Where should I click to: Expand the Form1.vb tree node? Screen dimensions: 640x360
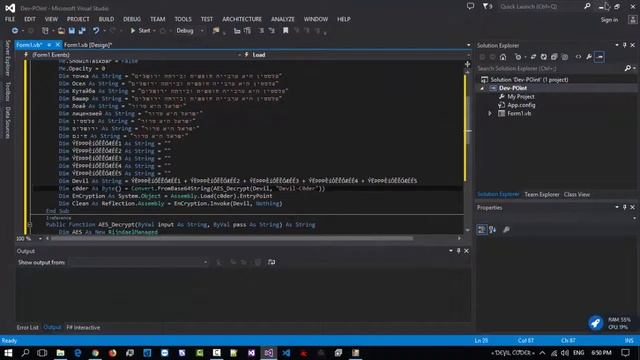(490, 113)
